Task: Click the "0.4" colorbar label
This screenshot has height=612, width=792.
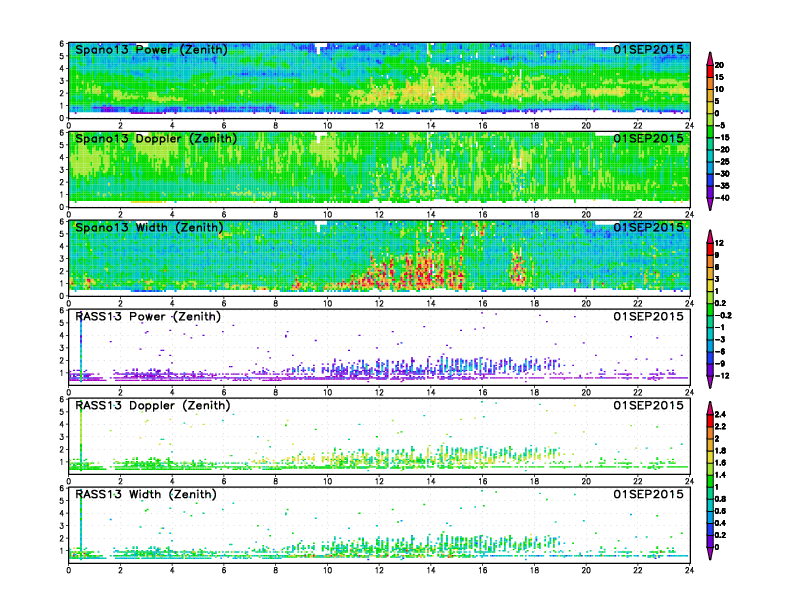Action: click(x=720, y=523)
